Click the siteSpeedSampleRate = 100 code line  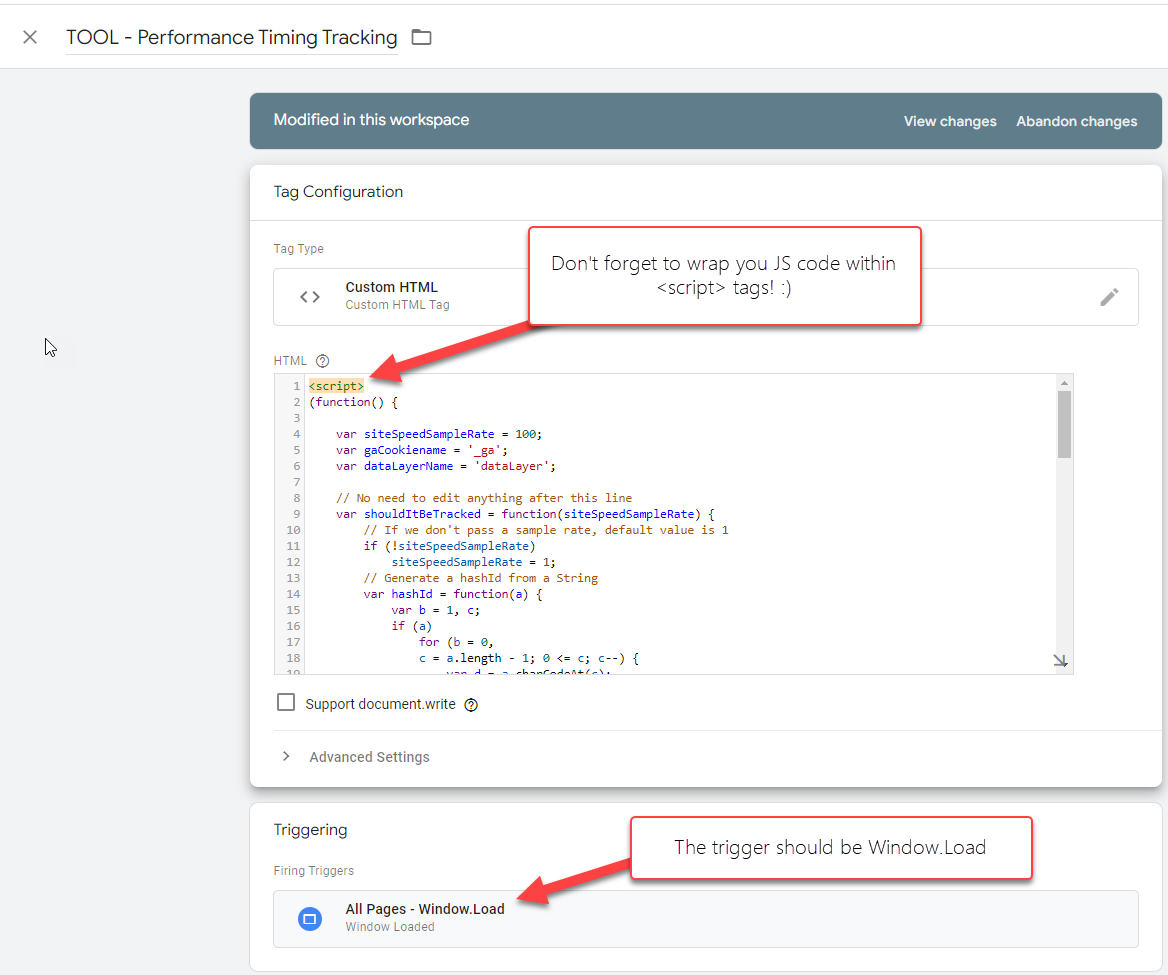click(438, 434)
